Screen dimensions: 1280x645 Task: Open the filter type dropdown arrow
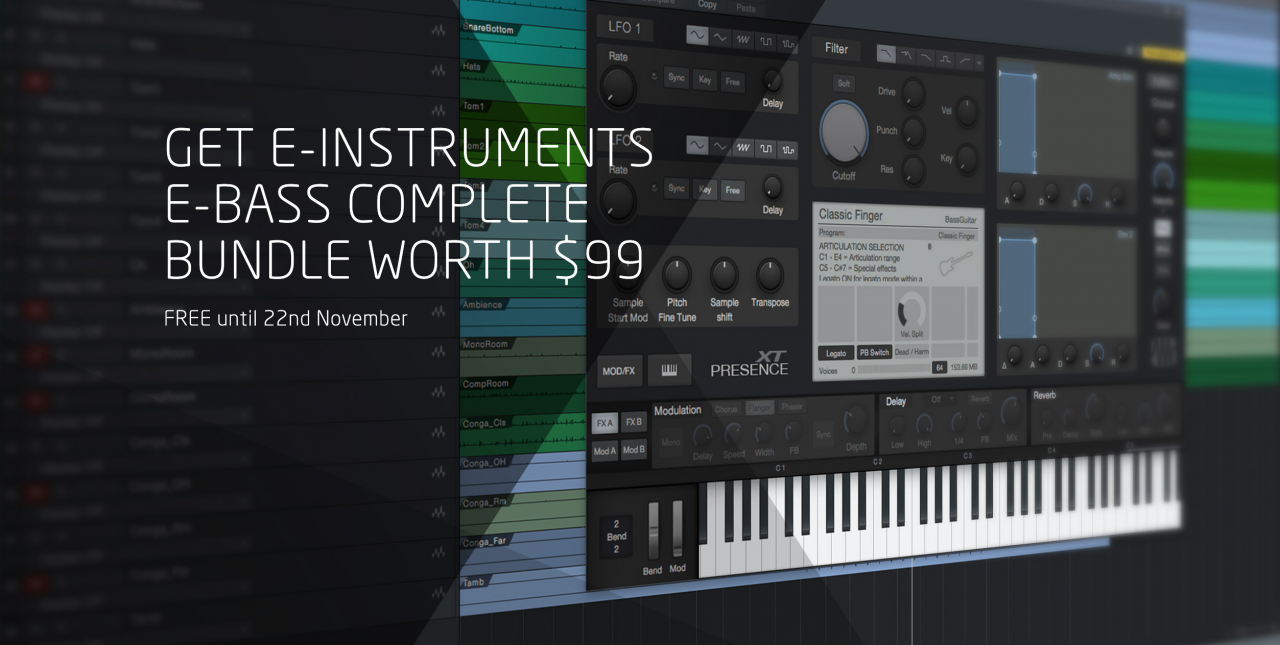tap(979, 63)
